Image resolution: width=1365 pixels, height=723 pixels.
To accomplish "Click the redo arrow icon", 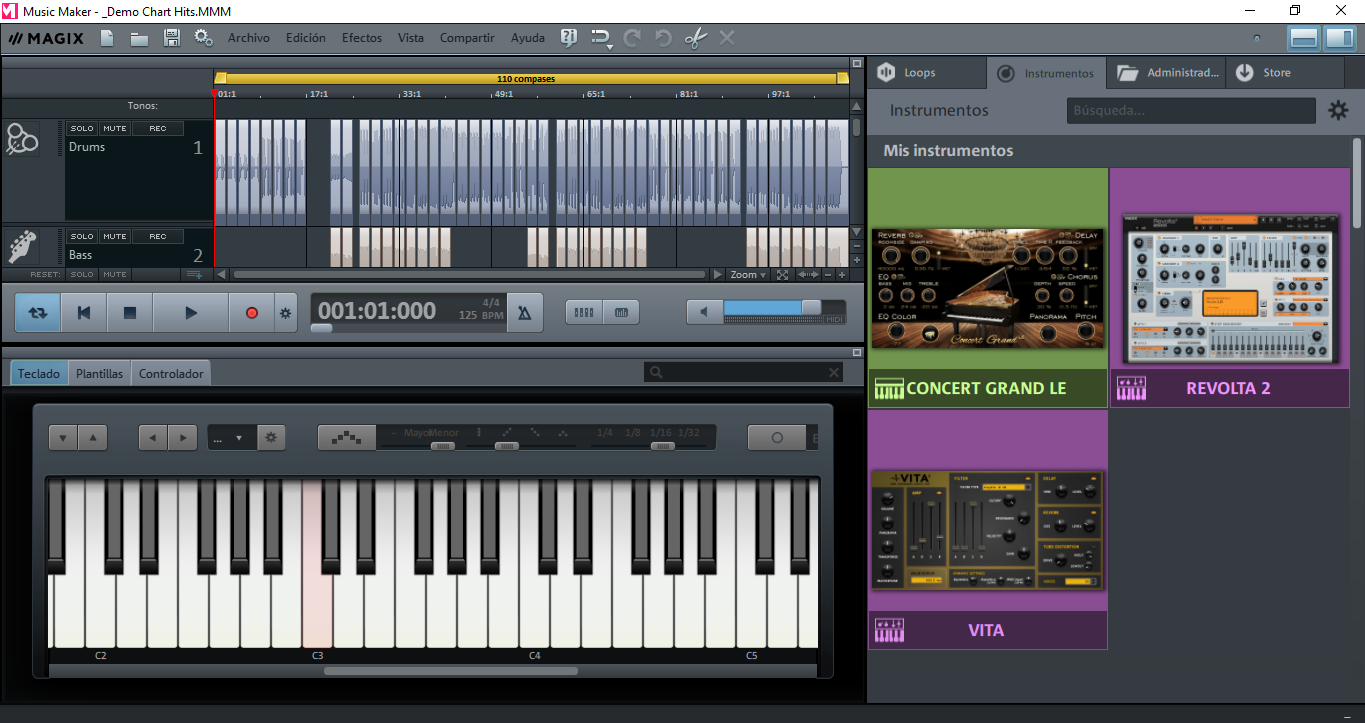I will tap(632, 38).
